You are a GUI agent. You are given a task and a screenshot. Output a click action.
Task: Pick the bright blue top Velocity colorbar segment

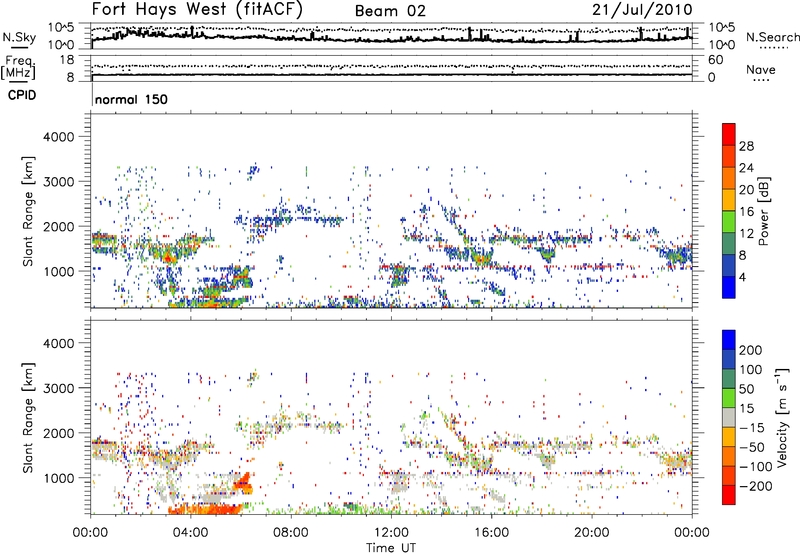coord(729,340)
